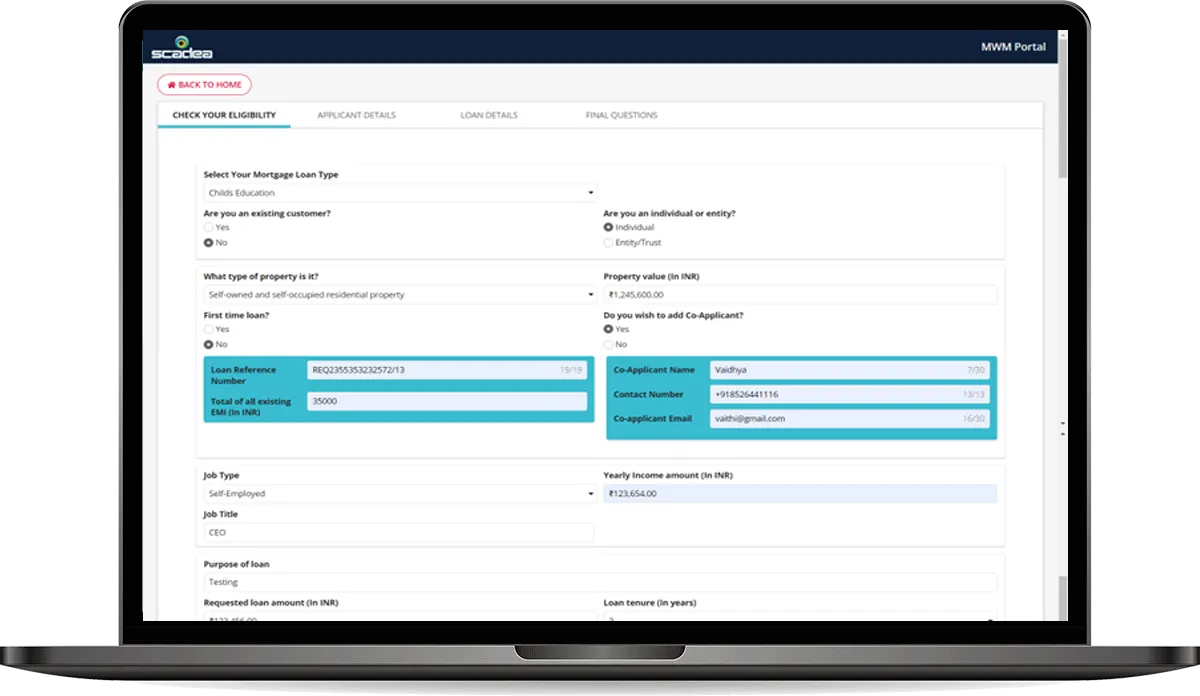This screenshot has width=1200, height=696.
Task: Click the Back to Home button
Action: coord(204,85)
